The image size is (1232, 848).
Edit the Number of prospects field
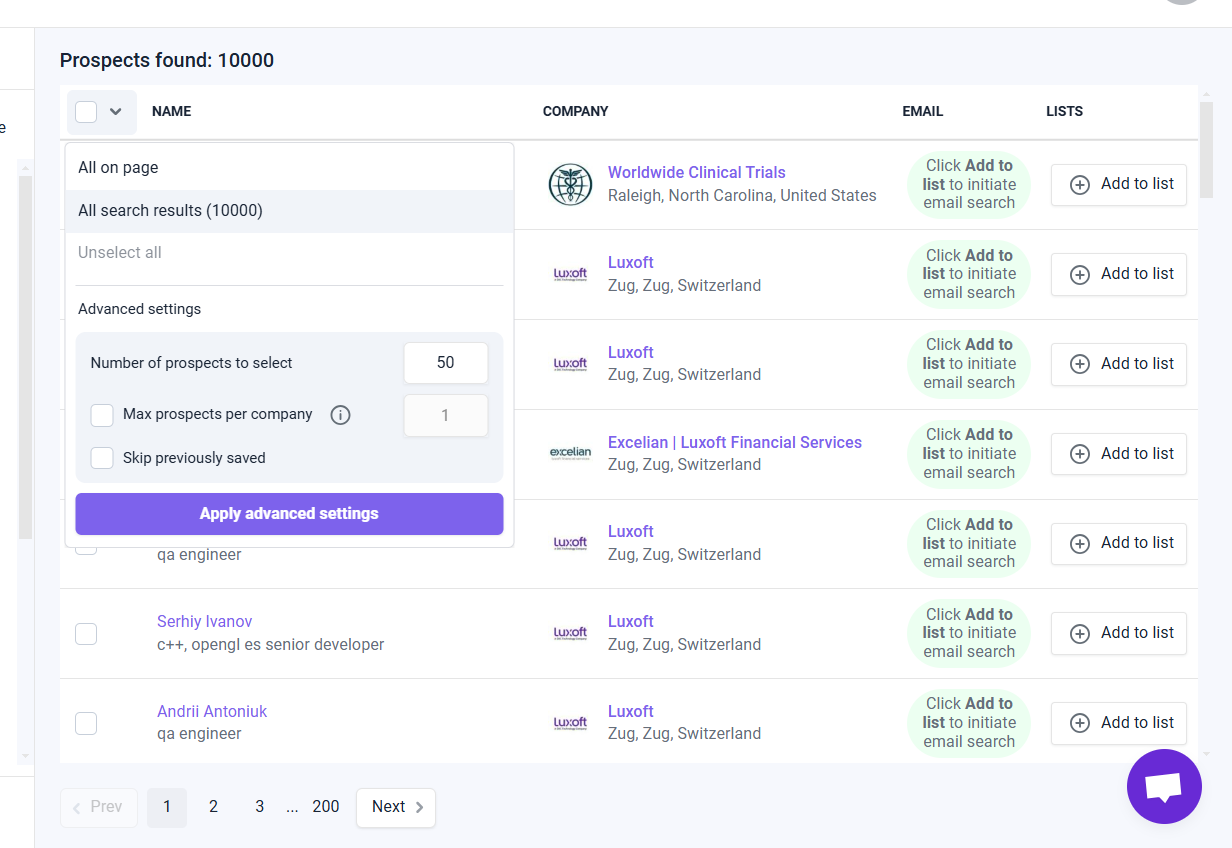(445, 362)
